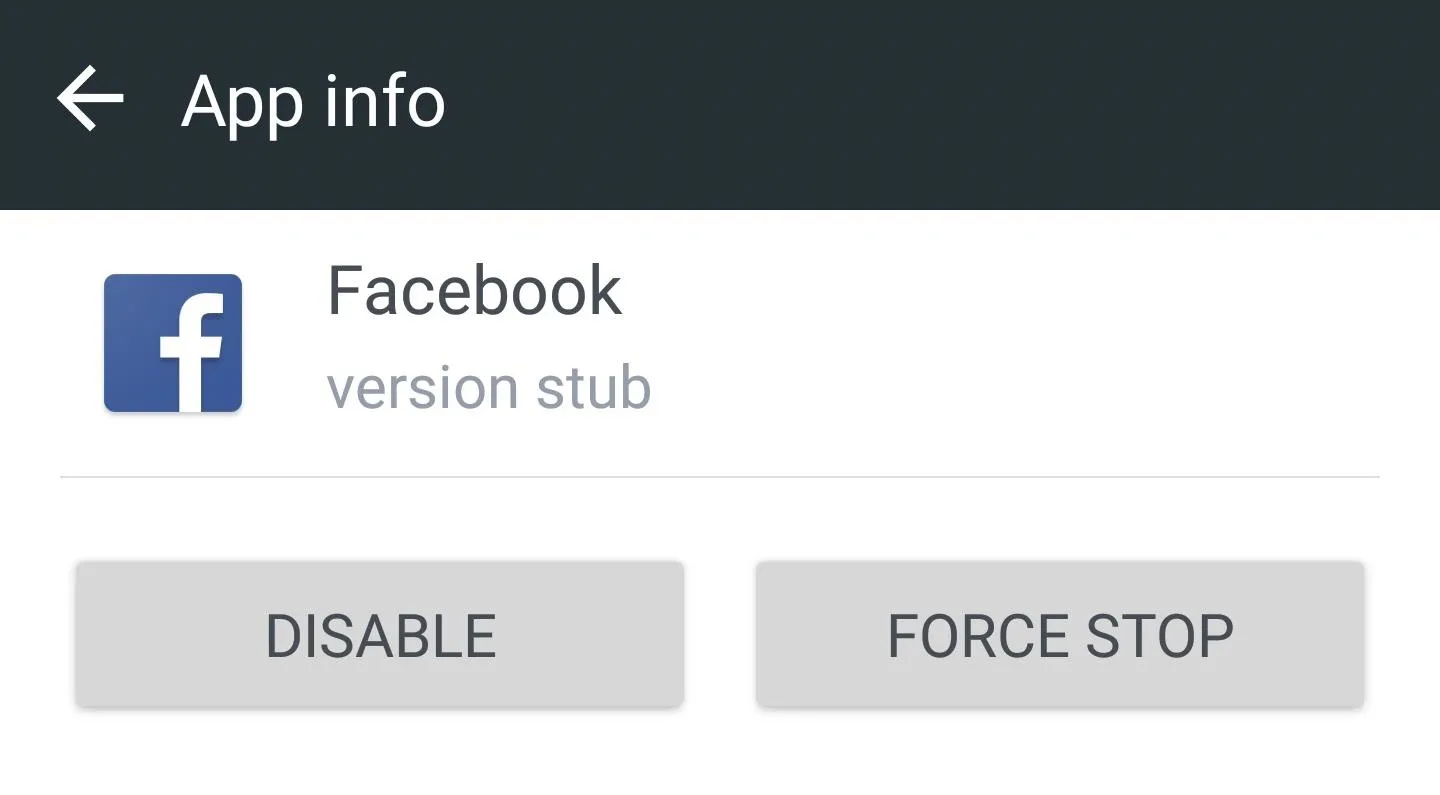Select the blue Facebook logo thumbnail

click(x=173, y=343)
